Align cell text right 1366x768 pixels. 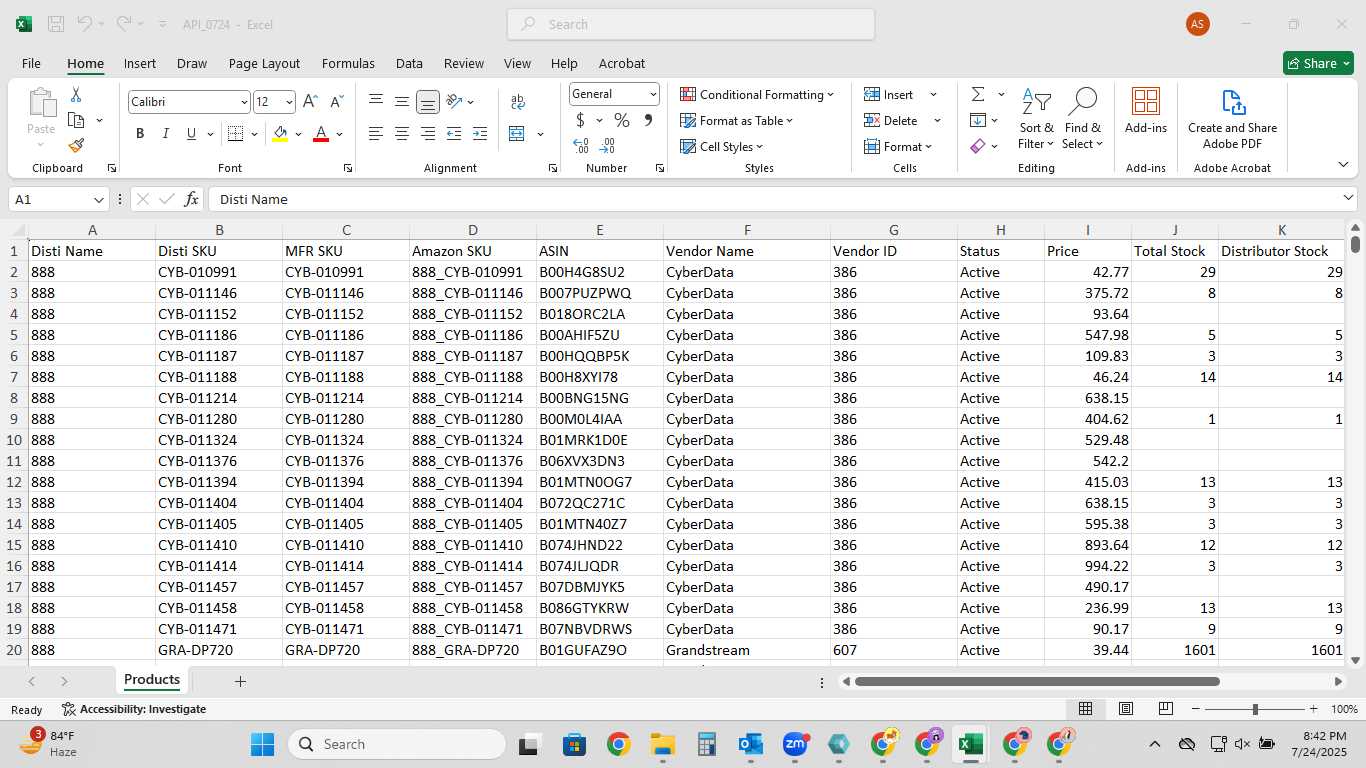[427, 134]
